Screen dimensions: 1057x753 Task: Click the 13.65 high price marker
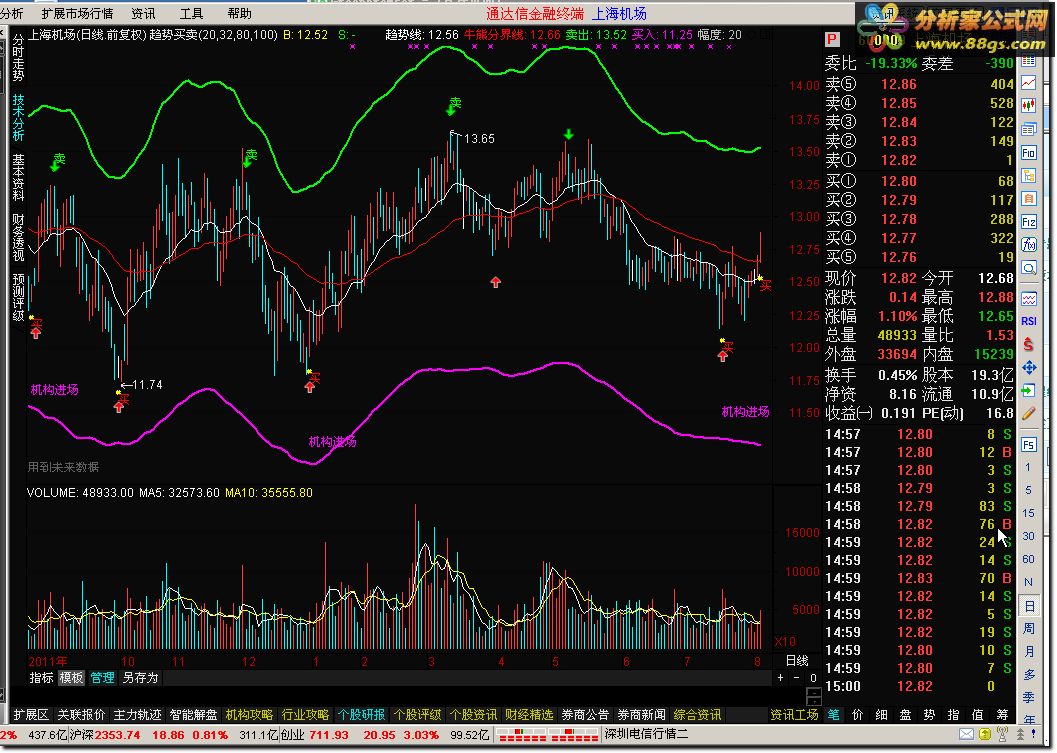point(479,139)
